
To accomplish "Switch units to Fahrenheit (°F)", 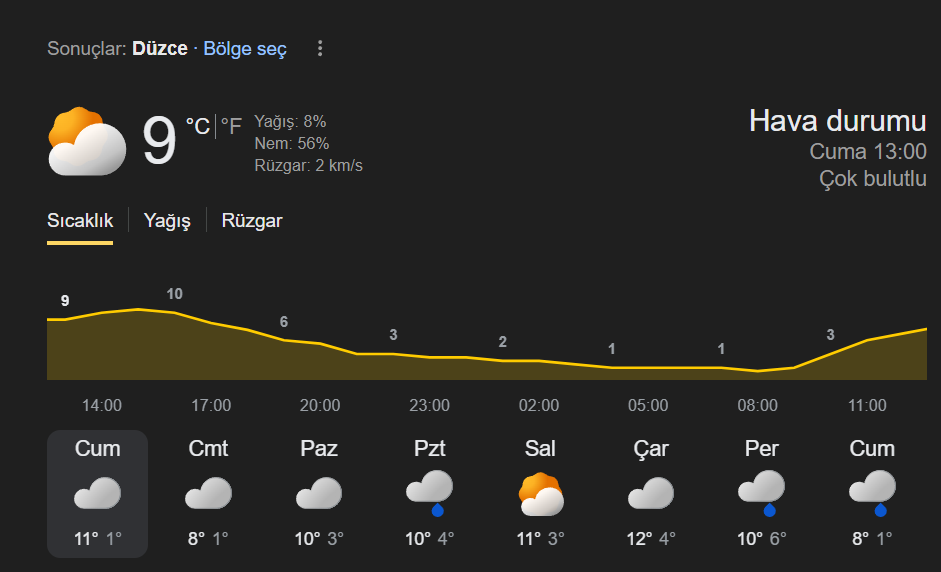I will point(231,126).
